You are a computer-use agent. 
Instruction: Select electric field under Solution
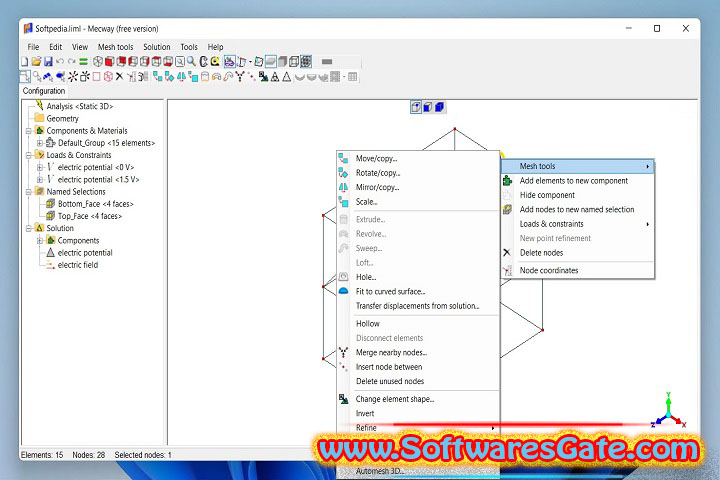(78, 265)
